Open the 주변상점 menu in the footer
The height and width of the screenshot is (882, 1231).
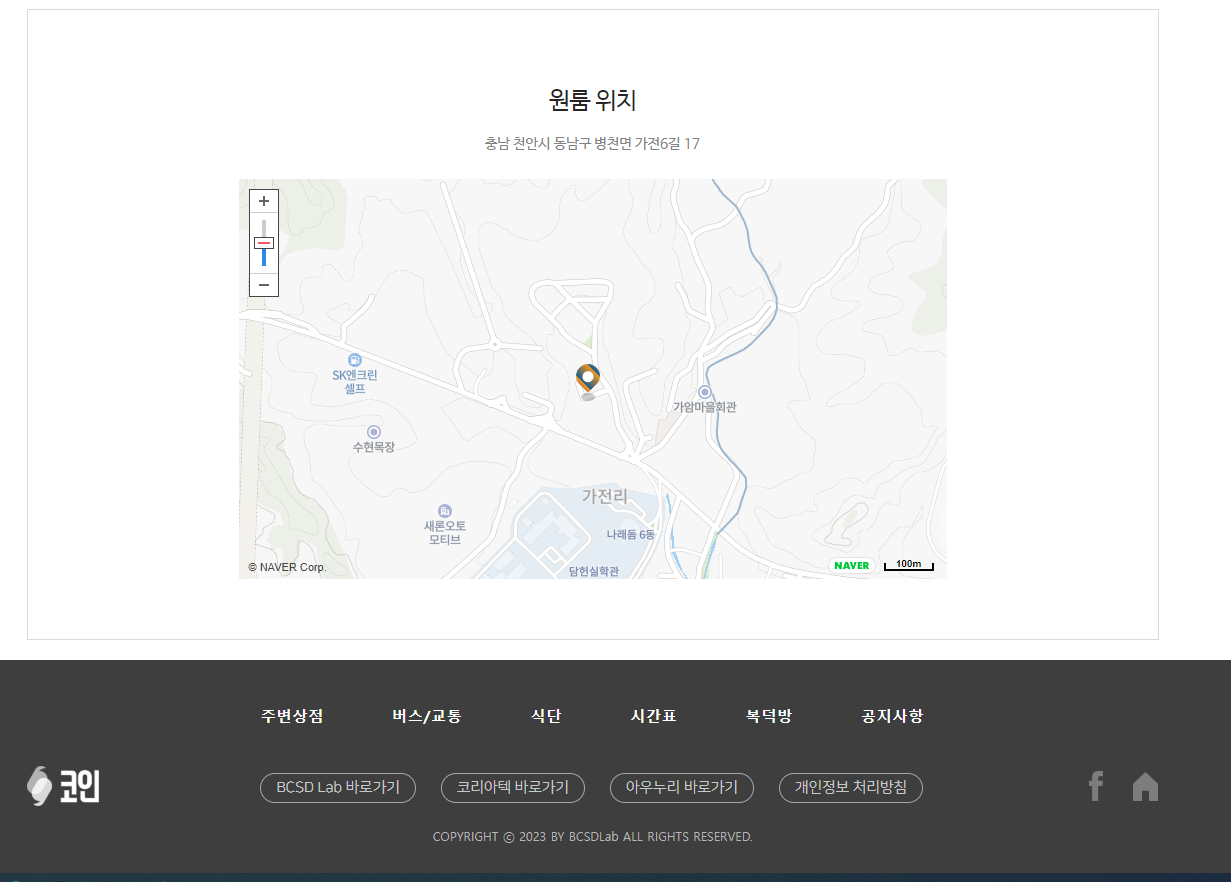pyautogui.click(x=291, y=716)
